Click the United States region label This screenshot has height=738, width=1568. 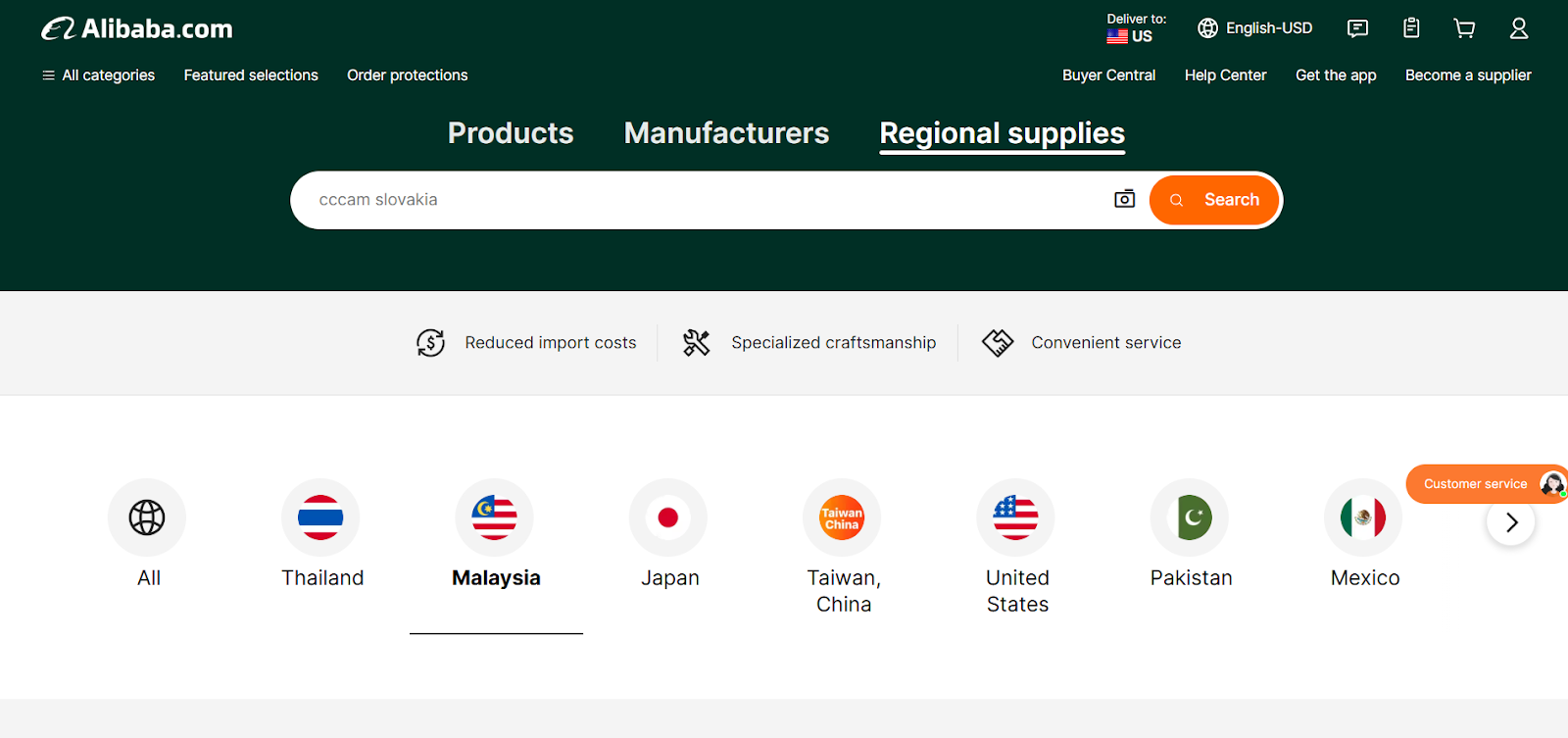[x=1017, y=591]
